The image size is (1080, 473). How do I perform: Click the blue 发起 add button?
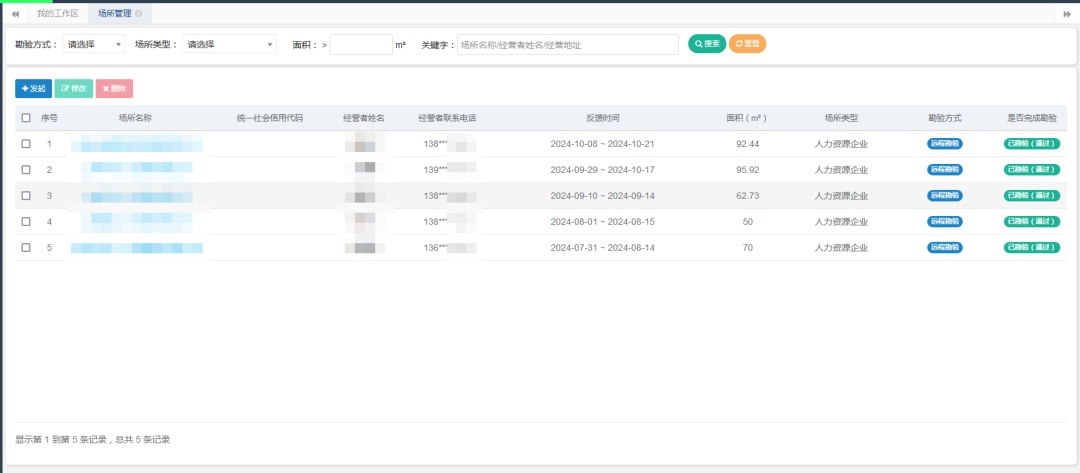coord(33,89)
